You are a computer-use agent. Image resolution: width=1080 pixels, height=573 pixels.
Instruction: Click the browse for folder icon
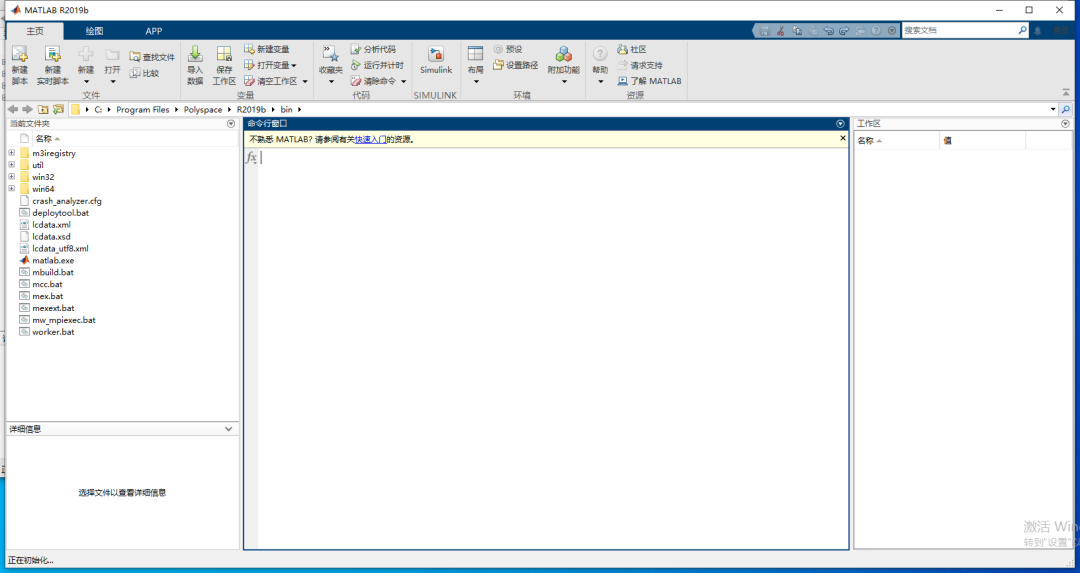coord(59,110)
